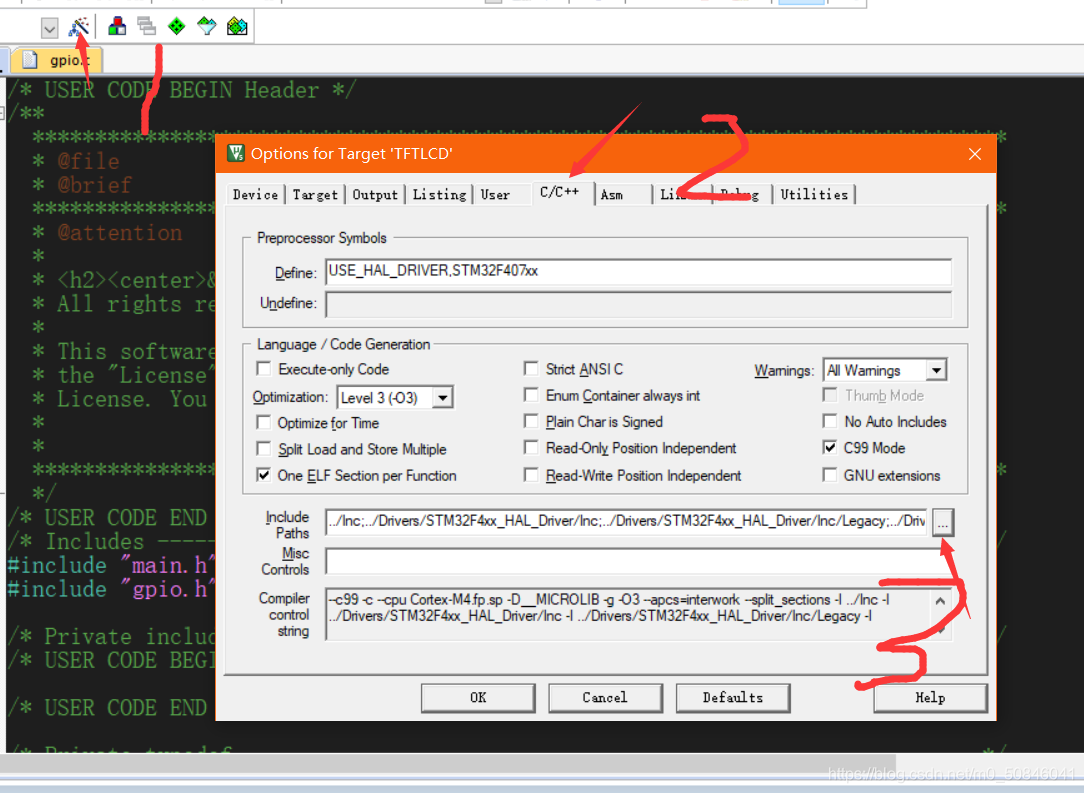Uncheck One ELF Section per Function
This screenshot has height=793, width=1084.
click(263, 475)
